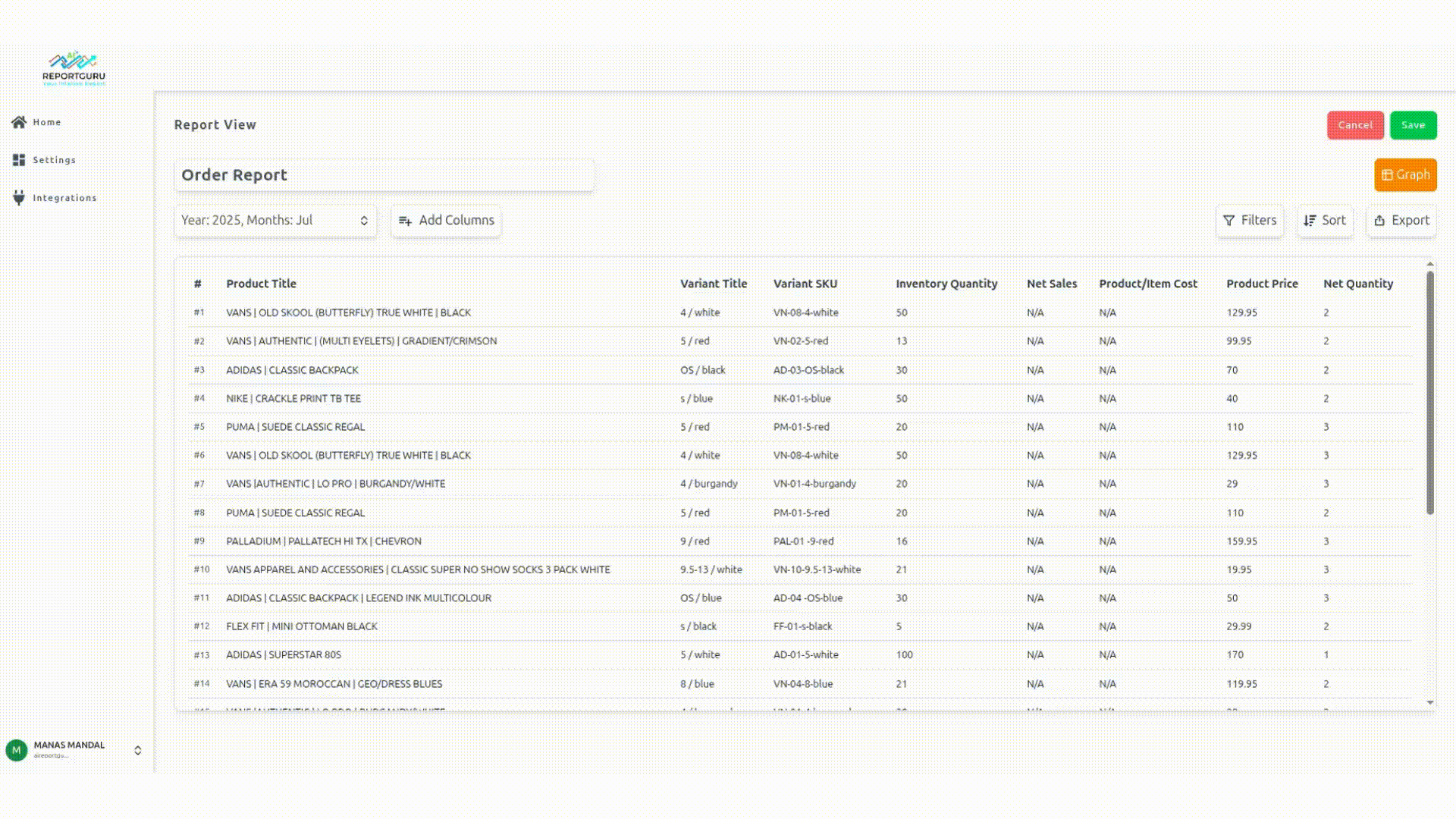Click the Sort arrow icon
The image size is (1456, 819).
(1310, 221)
